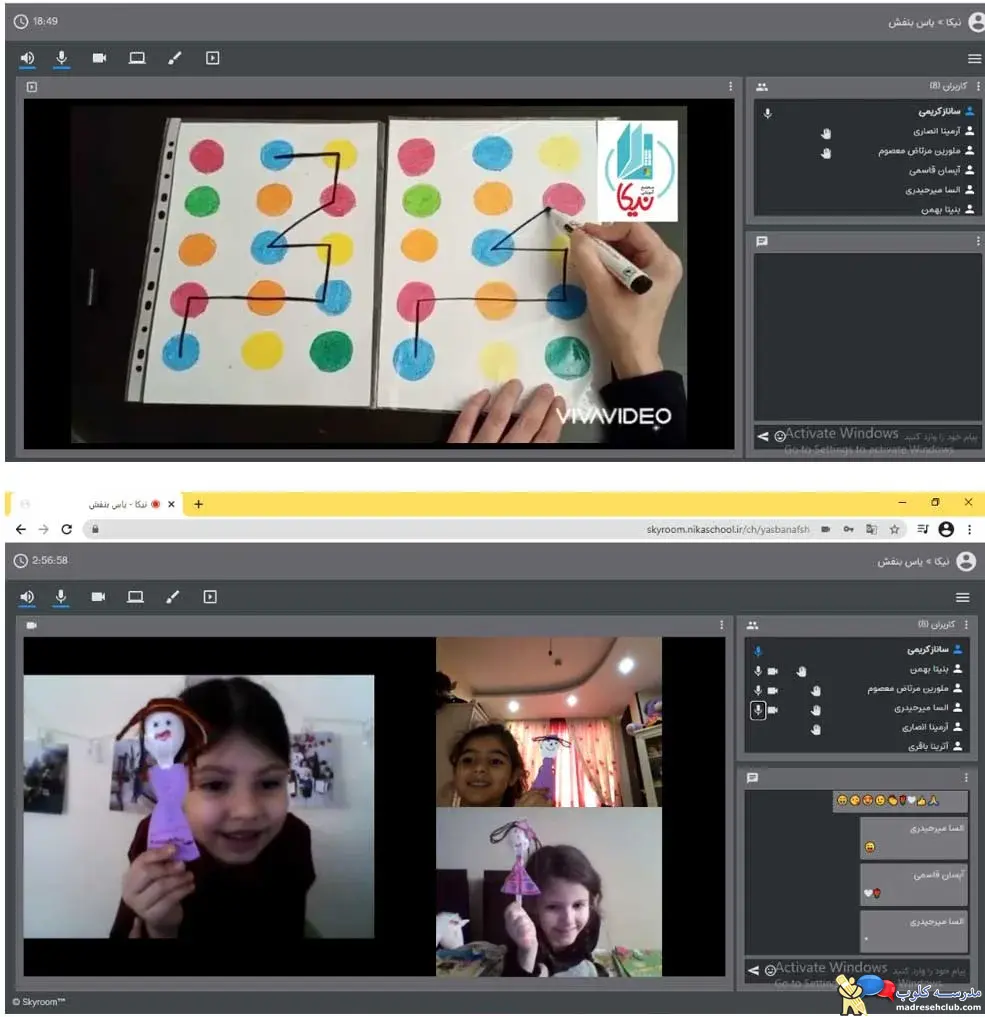Send the chat message in lower Skyroom window
The image size is (985, 1017).
753,970
